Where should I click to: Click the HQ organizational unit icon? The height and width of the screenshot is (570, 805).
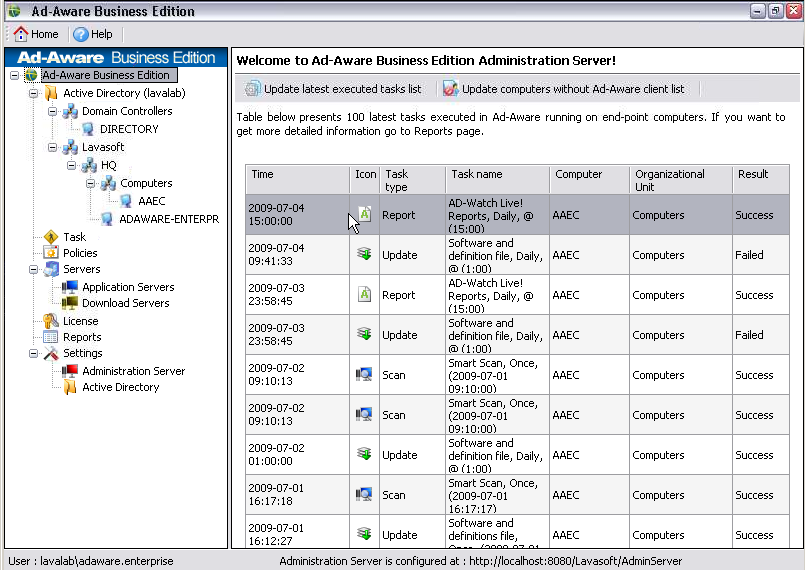[x=89, y=165]
